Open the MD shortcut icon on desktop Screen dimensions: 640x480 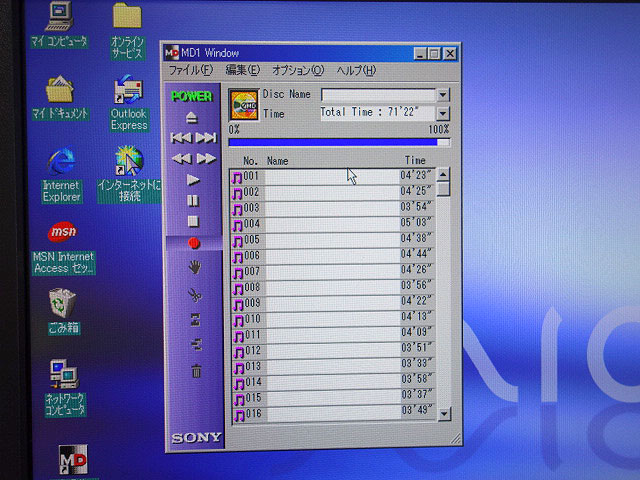tap(73, 460)
